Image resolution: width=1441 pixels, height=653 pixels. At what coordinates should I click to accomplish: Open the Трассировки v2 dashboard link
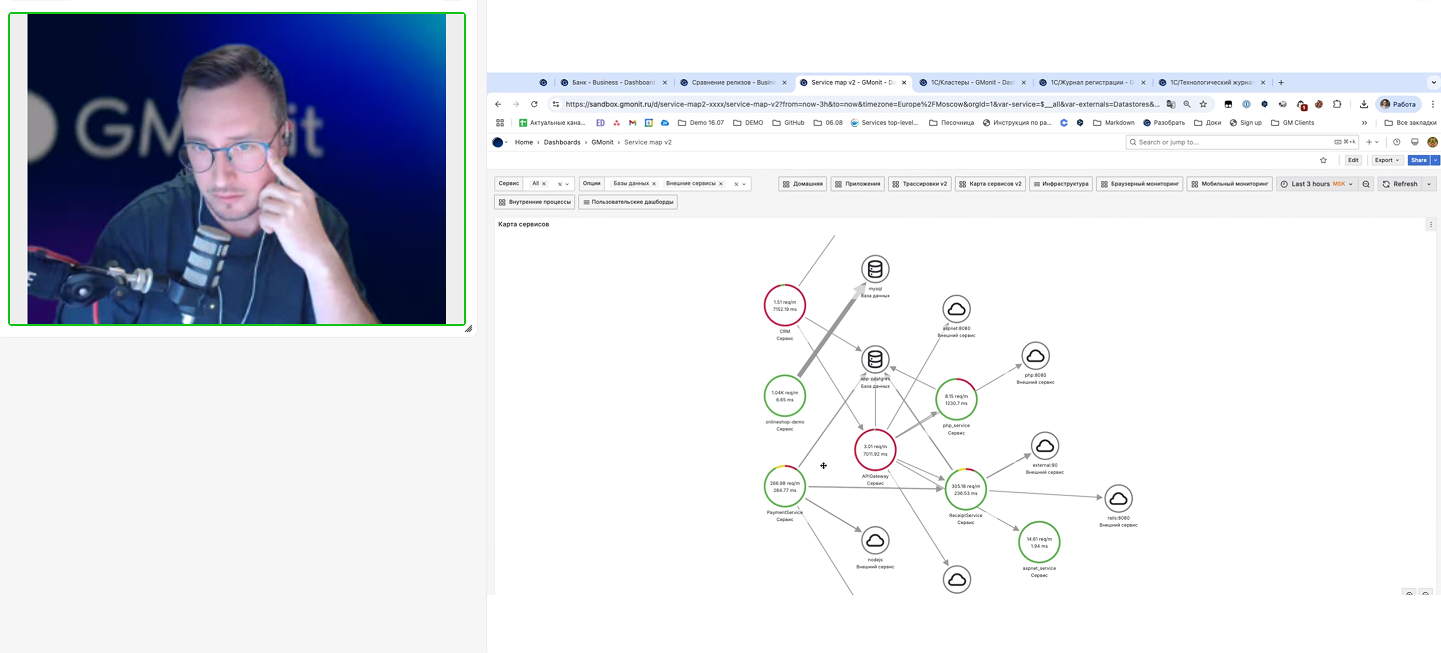pyautogui.click(x=920, y=184)
